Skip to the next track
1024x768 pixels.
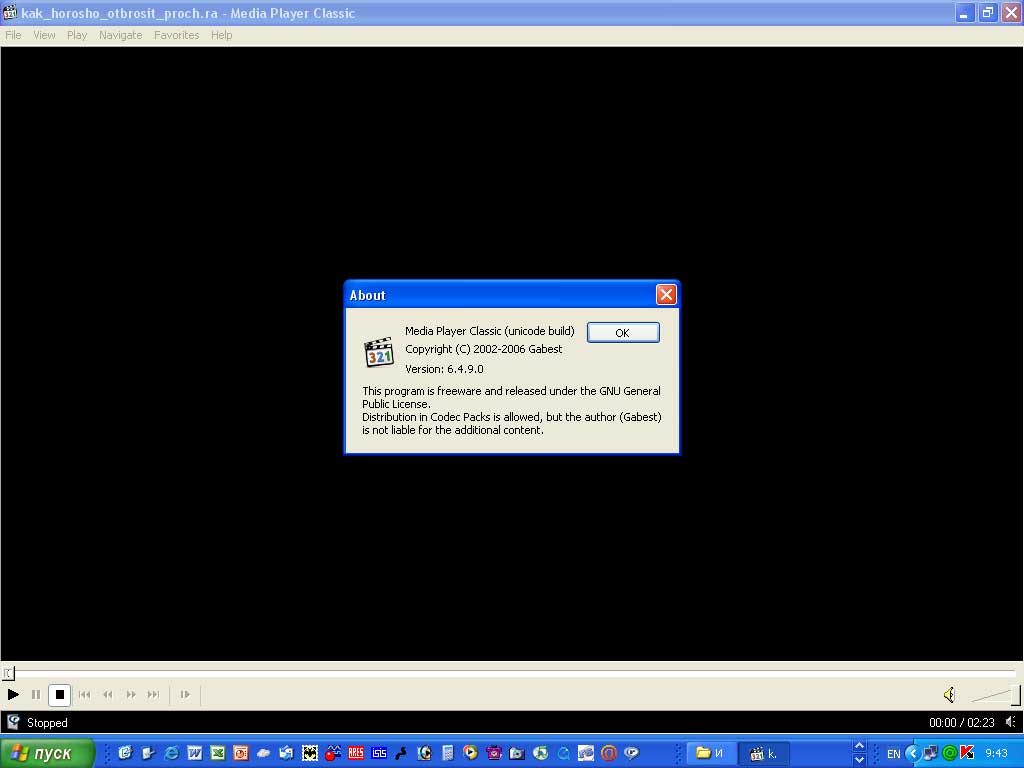(153, 694)
